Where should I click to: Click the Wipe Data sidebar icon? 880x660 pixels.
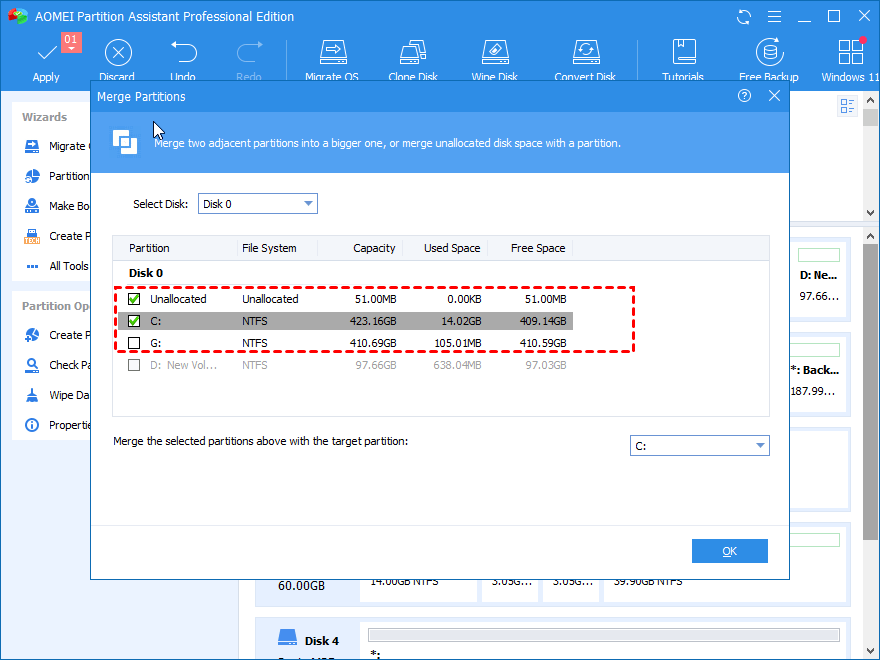[32, 395]
